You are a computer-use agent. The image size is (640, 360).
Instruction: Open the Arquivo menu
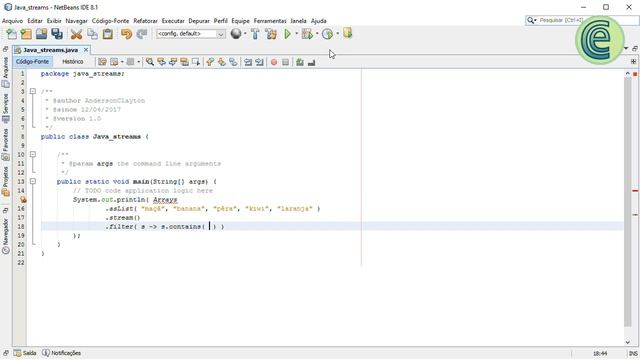pos(12,21)
